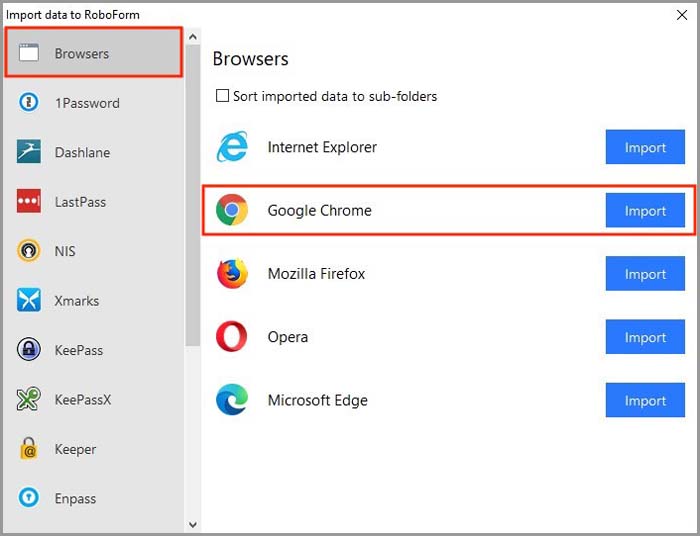
Task: Click the Opera logo
Action: point(231,337)
